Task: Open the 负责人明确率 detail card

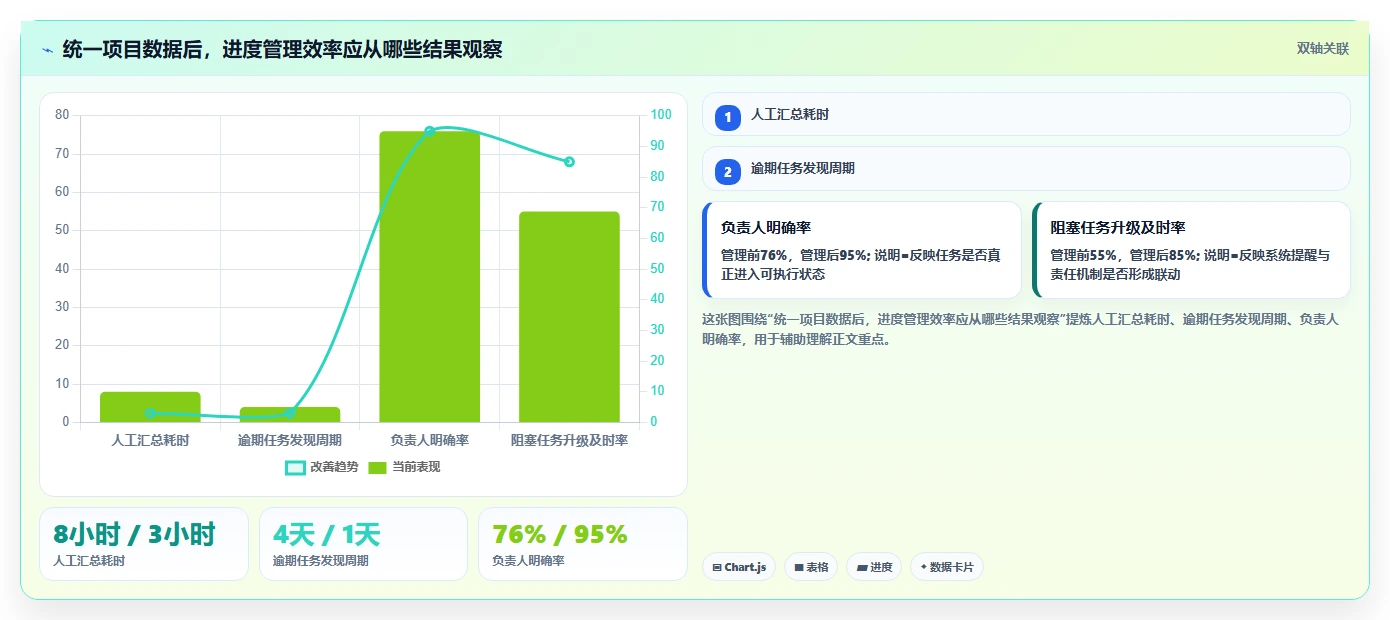Action: pos(862,250)
